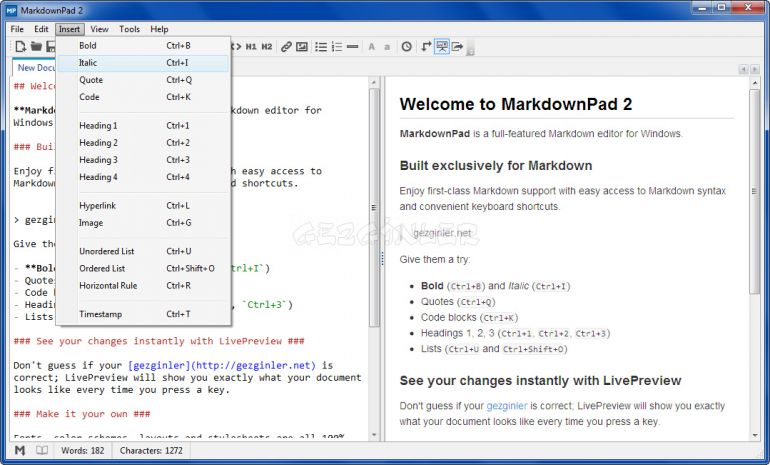Image resolution: width=770 pixels, height=465 pixels.
Task: Click See your changes instantly preview heading
Action: point(540,381)
